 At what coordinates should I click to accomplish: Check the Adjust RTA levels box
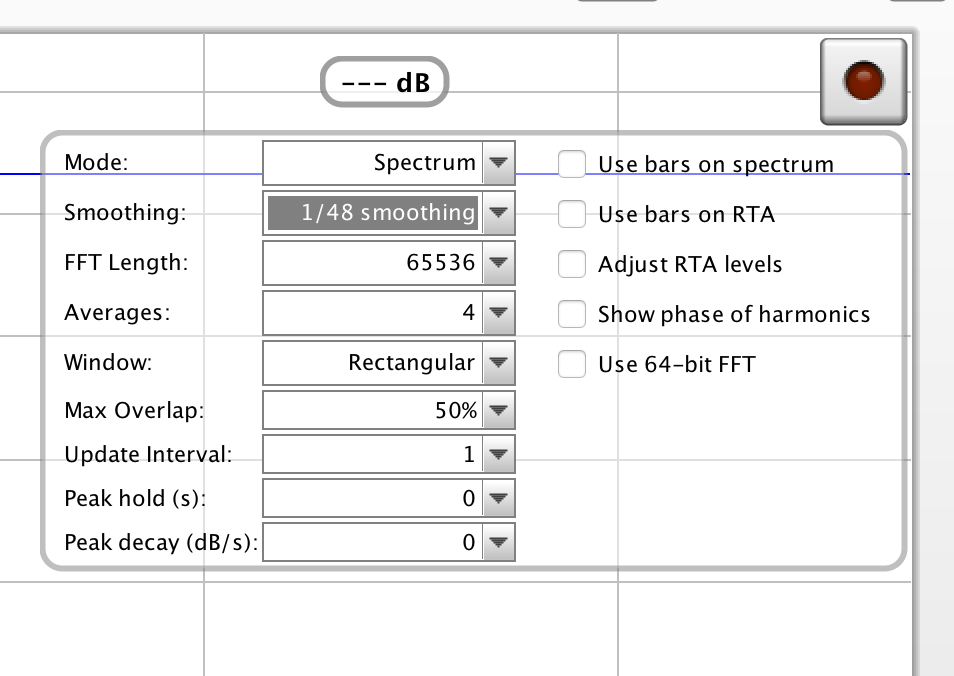click(x=572, y=264)
